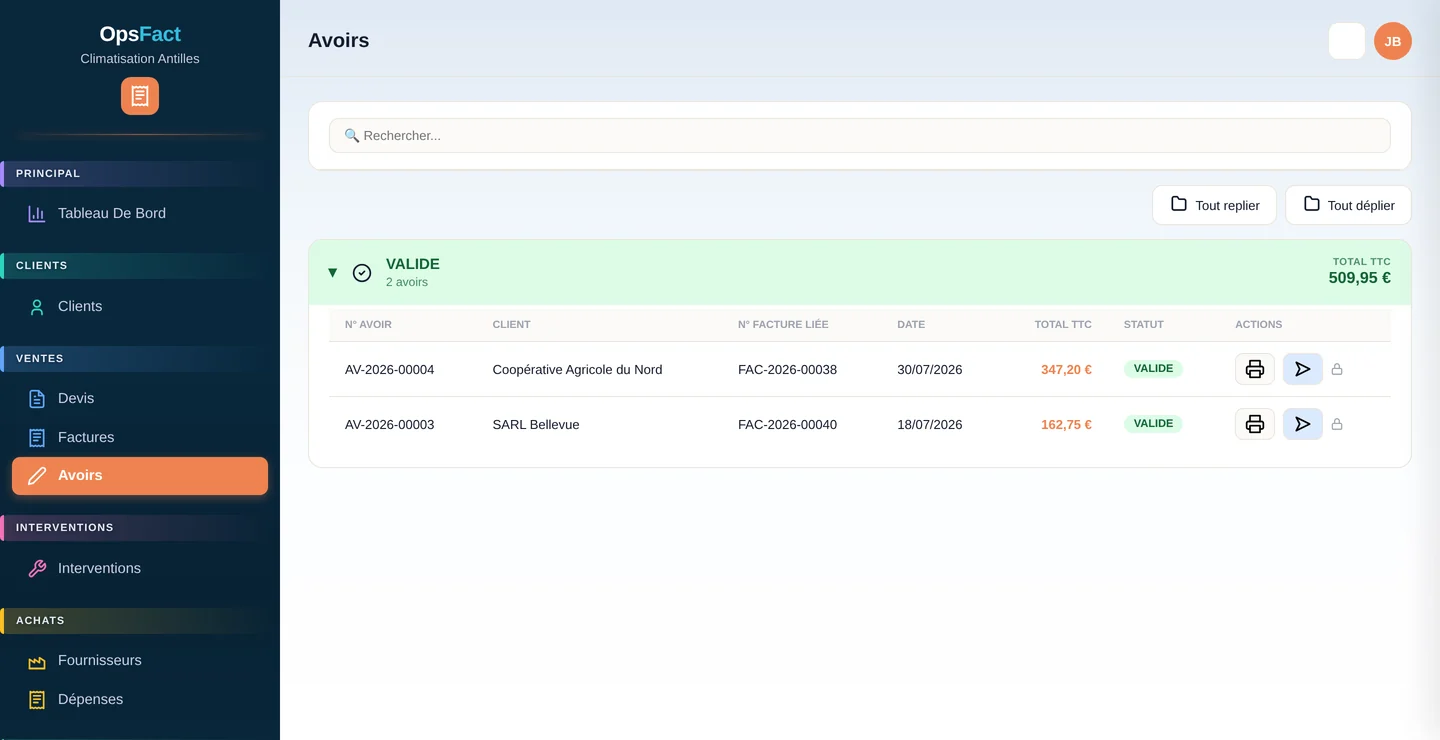Click the check-circle icon in the VALIDE header
This screenshot has height=740, width=1440.
tap(362, 272)
